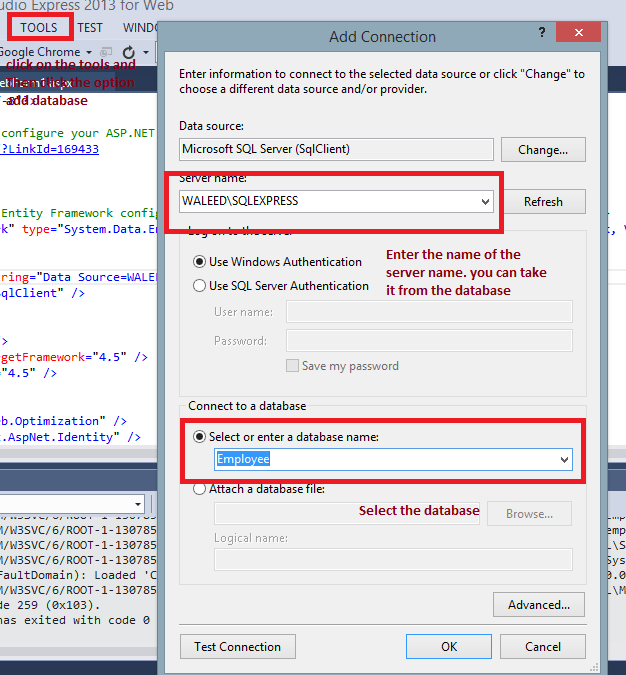
Task: Open the TEST menu
Action: coord(90,27)
